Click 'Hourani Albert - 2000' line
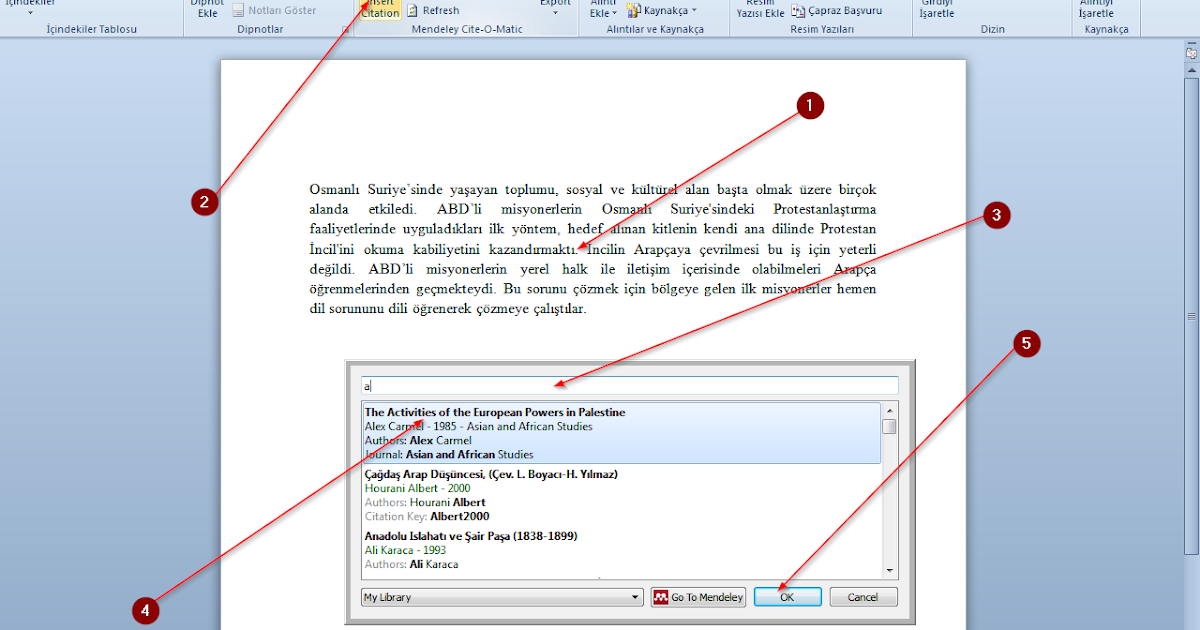 [x=417, y=488]
